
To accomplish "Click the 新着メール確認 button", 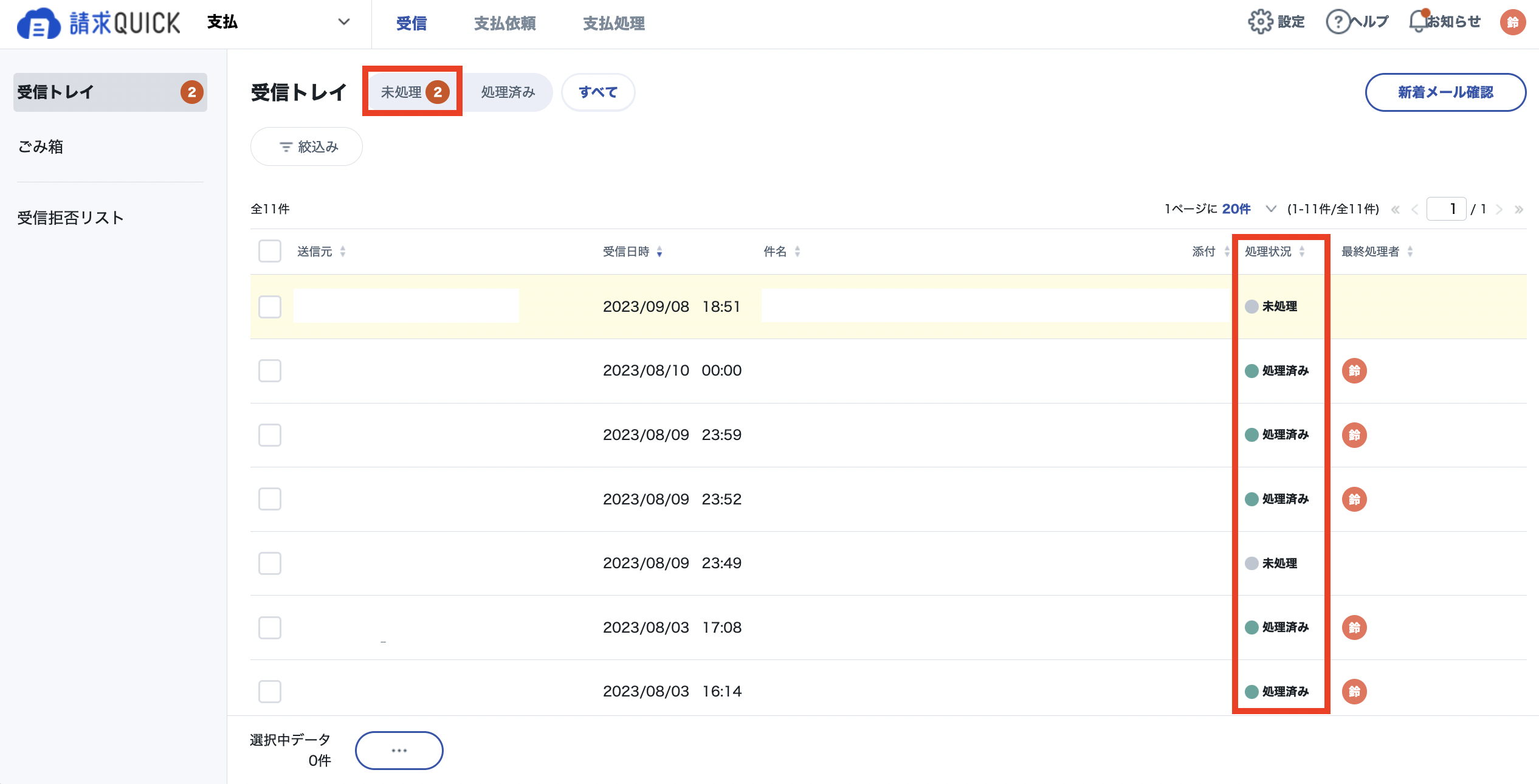I will (1445, 92).
